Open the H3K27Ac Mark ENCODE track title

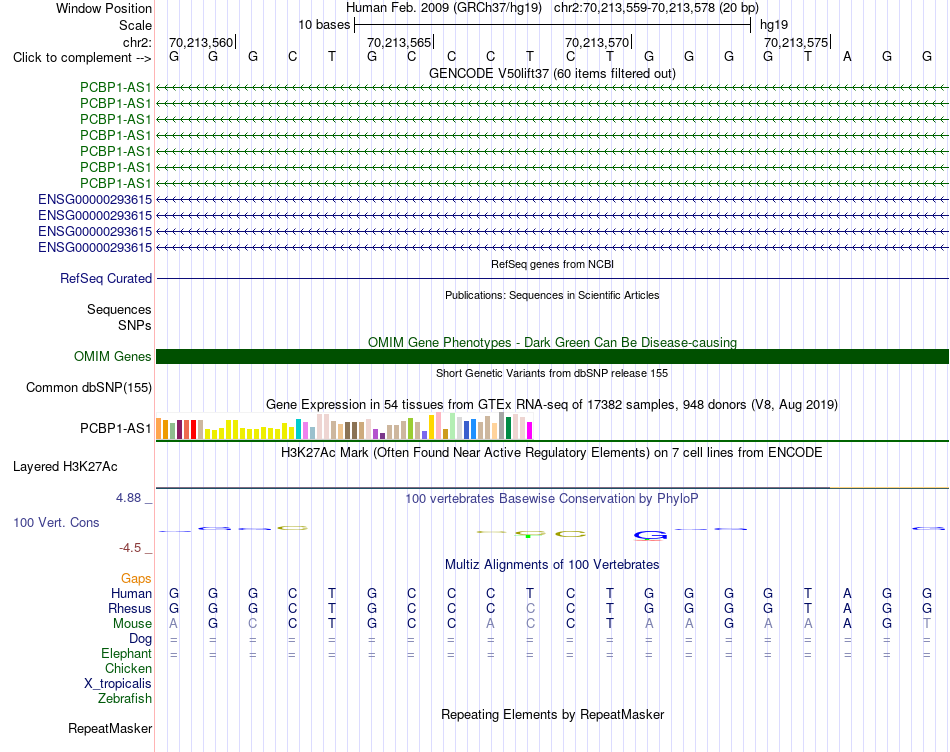coord(552,453)
